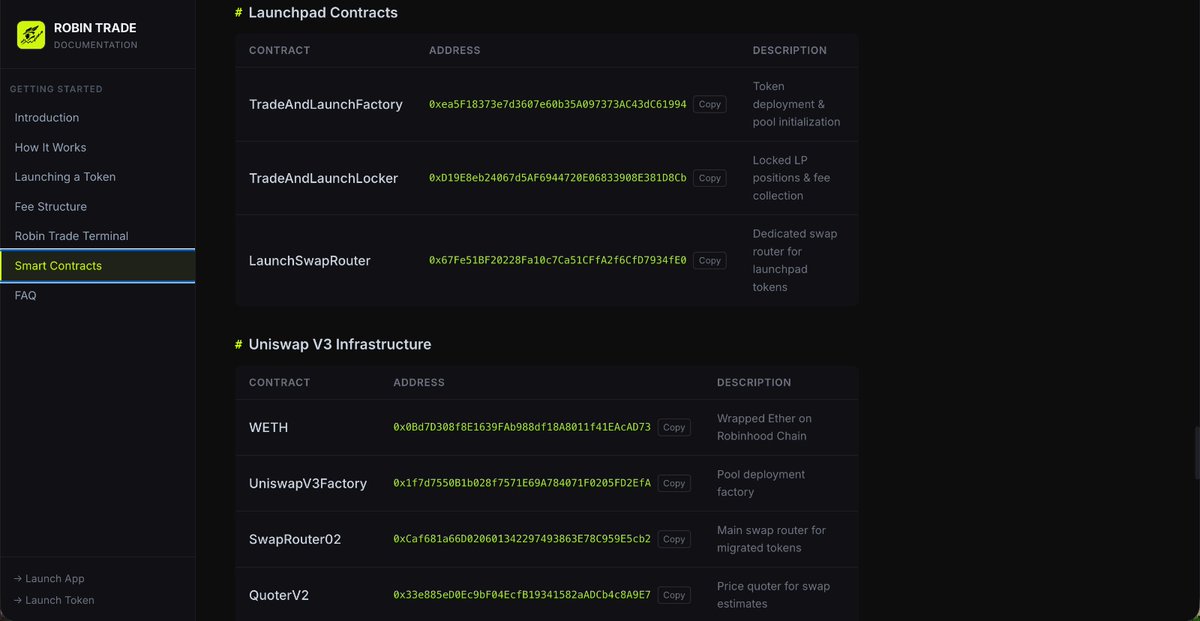The image size is (1200, 621).
Task: Click 'Locked LP positions & fee collection' description
Action: tap(792, 178)
